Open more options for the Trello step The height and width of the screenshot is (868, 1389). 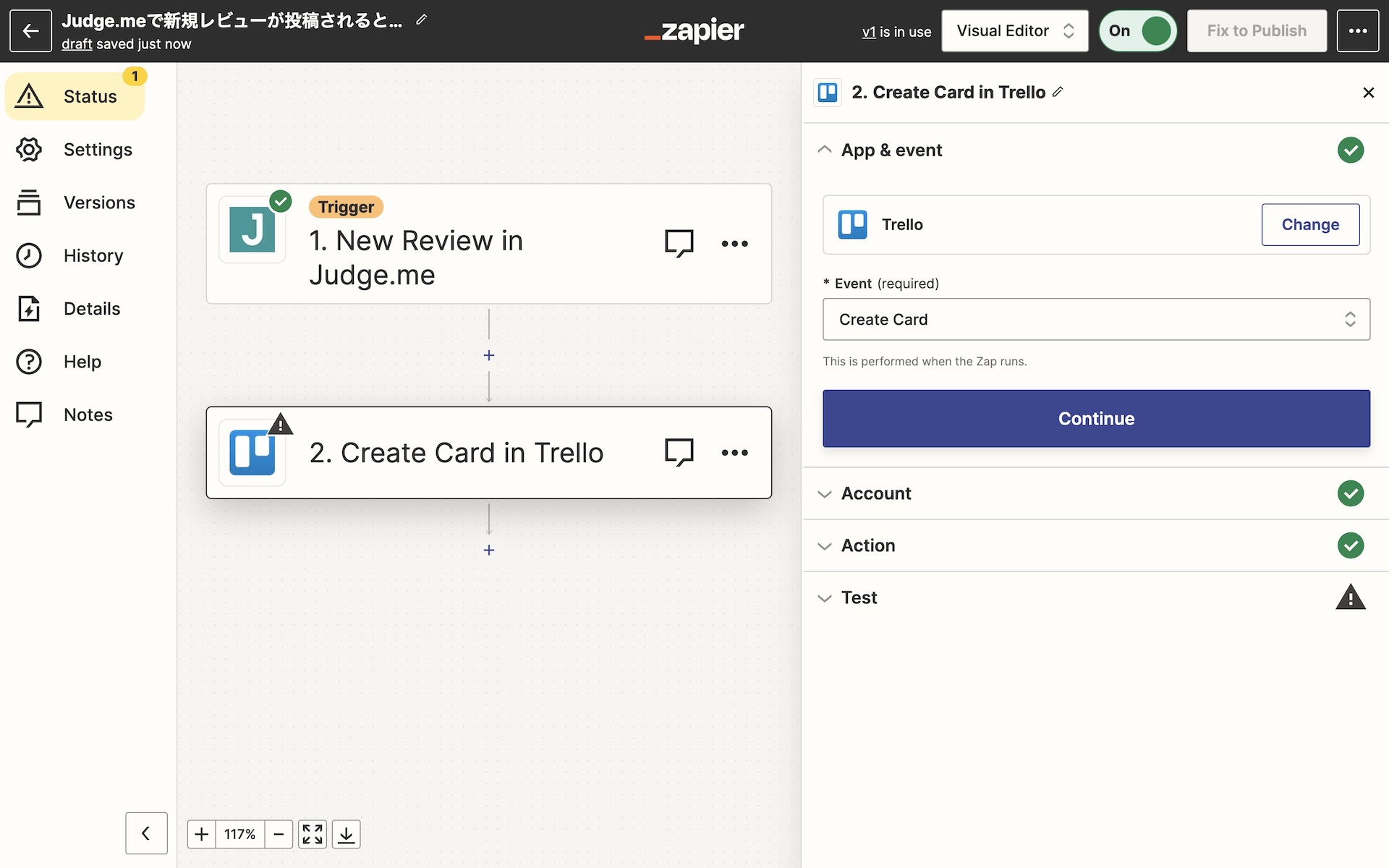click(735, 453)
